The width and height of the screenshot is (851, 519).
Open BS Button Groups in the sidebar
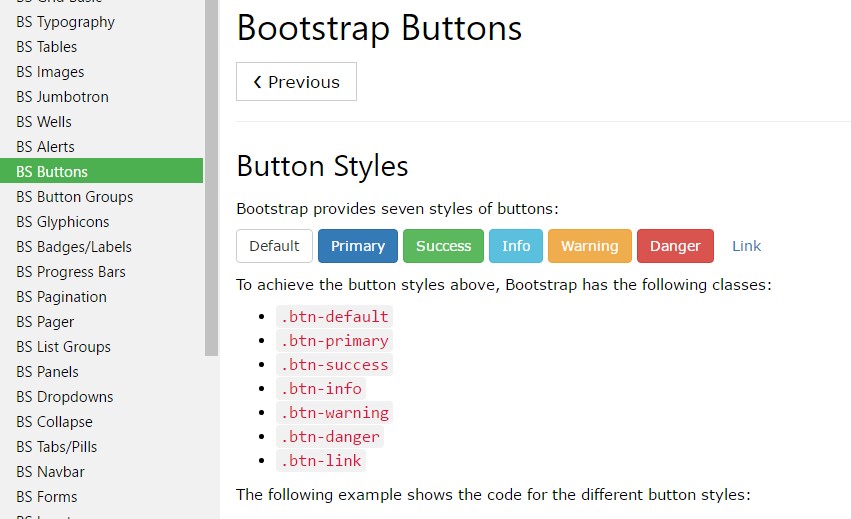[101, 197]
